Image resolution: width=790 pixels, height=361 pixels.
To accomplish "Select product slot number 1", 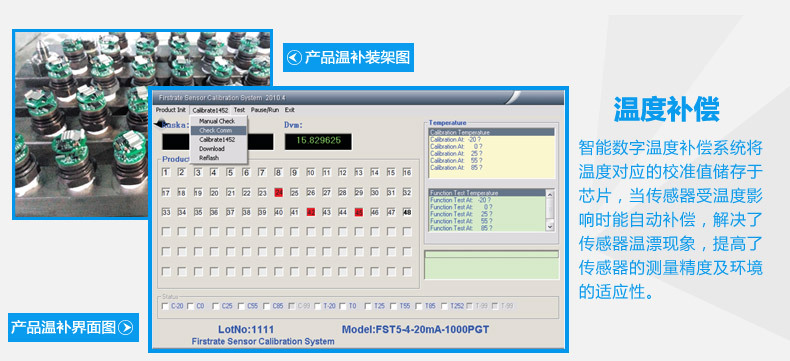I will click(x=166, y=173).
